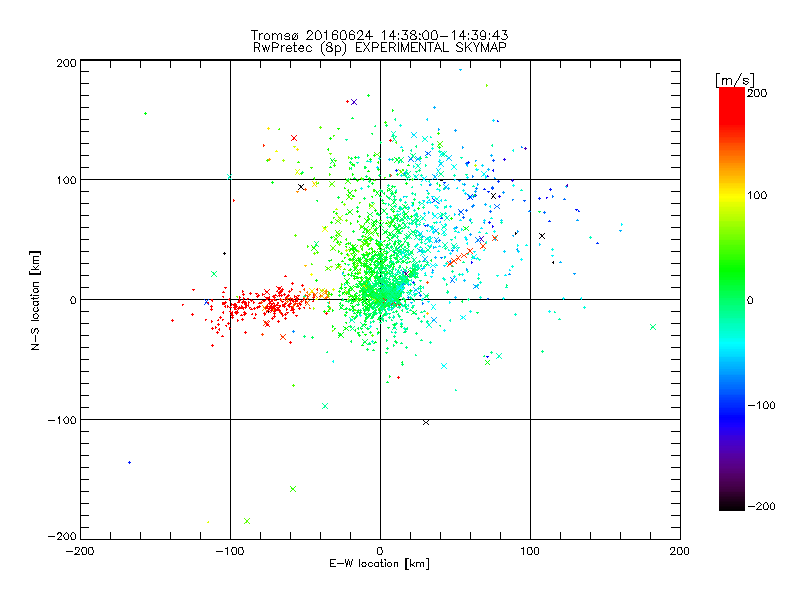Click the colorbar's top "200" label
The image size is (800, 600).
(757, 93)
